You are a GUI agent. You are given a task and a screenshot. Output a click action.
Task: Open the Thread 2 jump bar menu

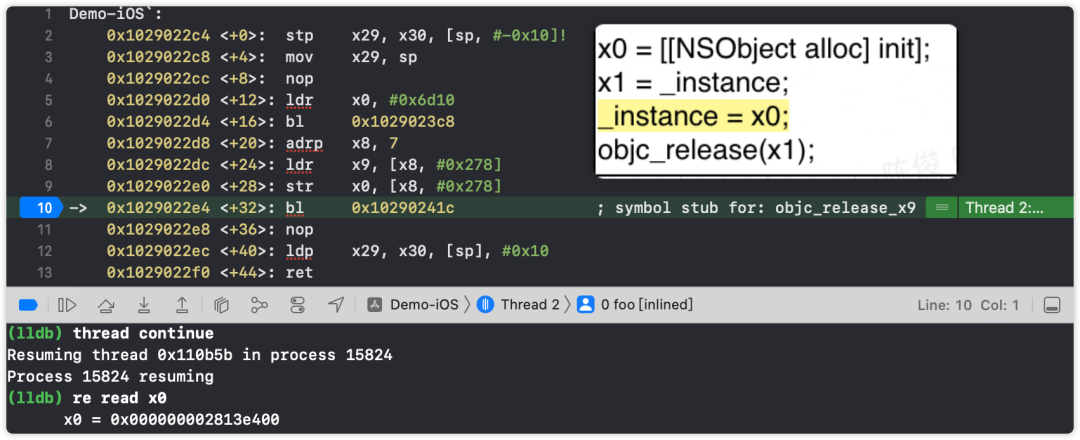point(519,305)
